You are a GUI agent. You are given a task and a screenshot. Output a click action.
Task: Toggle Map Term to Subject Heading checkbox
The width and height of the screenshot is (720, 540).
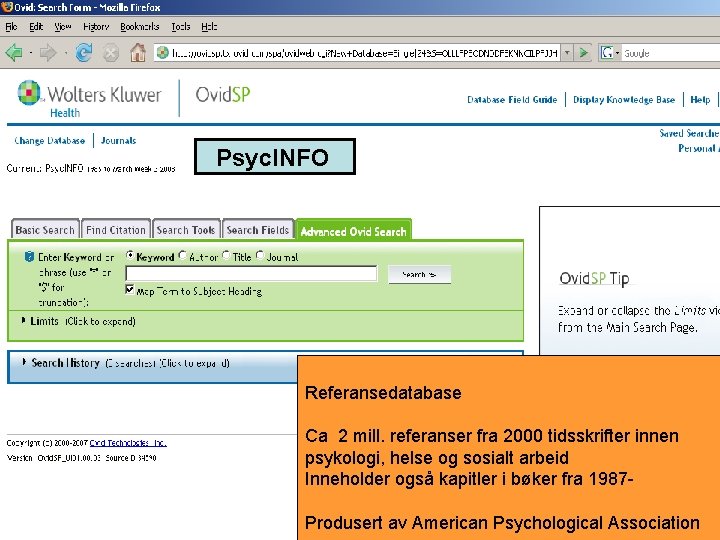tap(130, 290)
